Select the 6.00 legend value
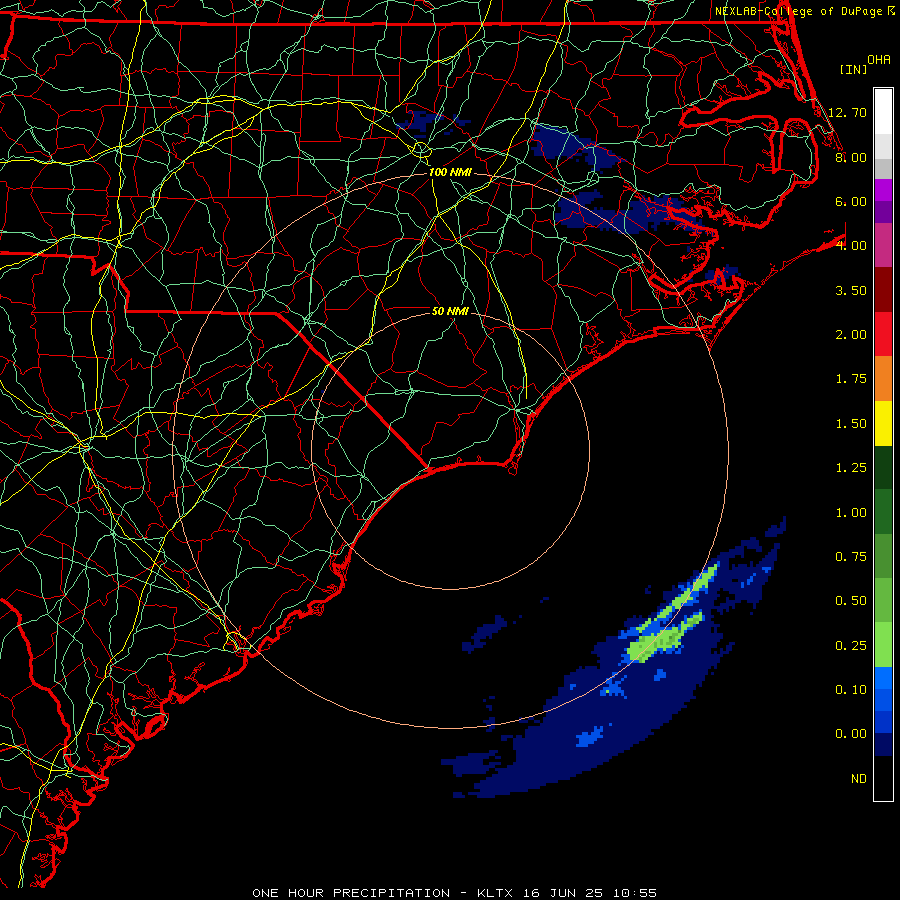 pyautogui.click(x=851, y=201)
